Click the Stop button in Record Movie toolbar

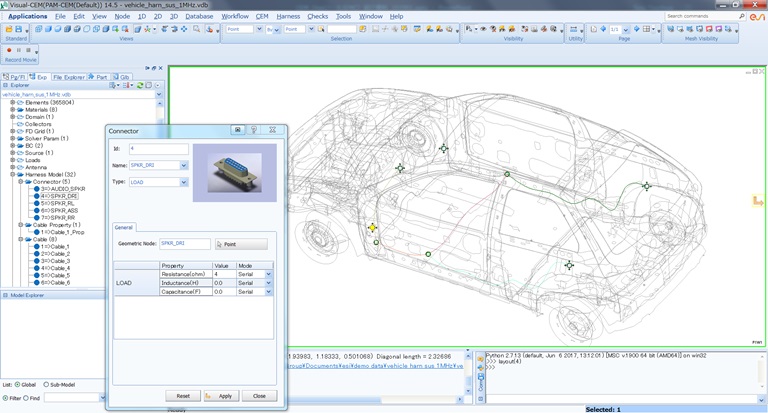pyautogui.click(x=28, y=50)
